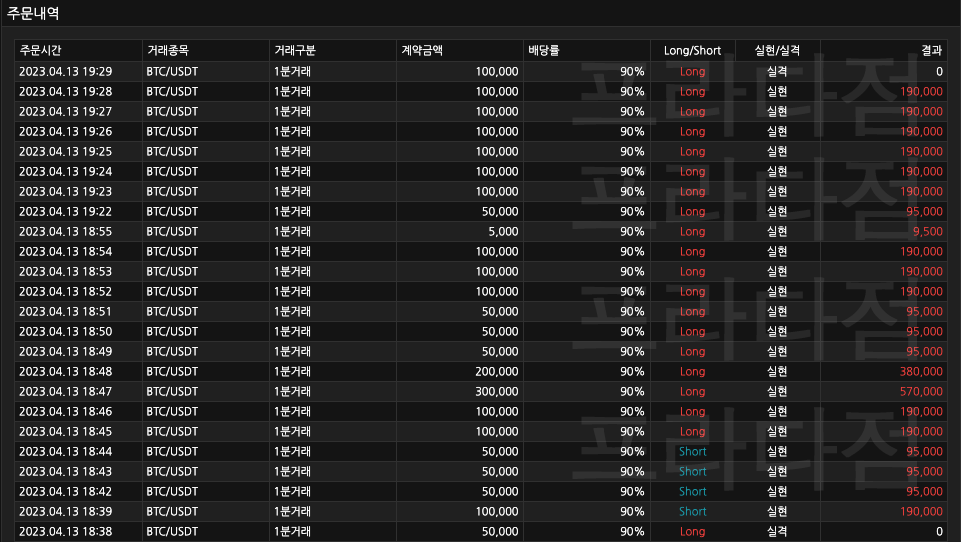This screenshot has width=961, height=542.
Task: Select order time 2023.04.13 18:47
Action: click(x=66, y=391)
